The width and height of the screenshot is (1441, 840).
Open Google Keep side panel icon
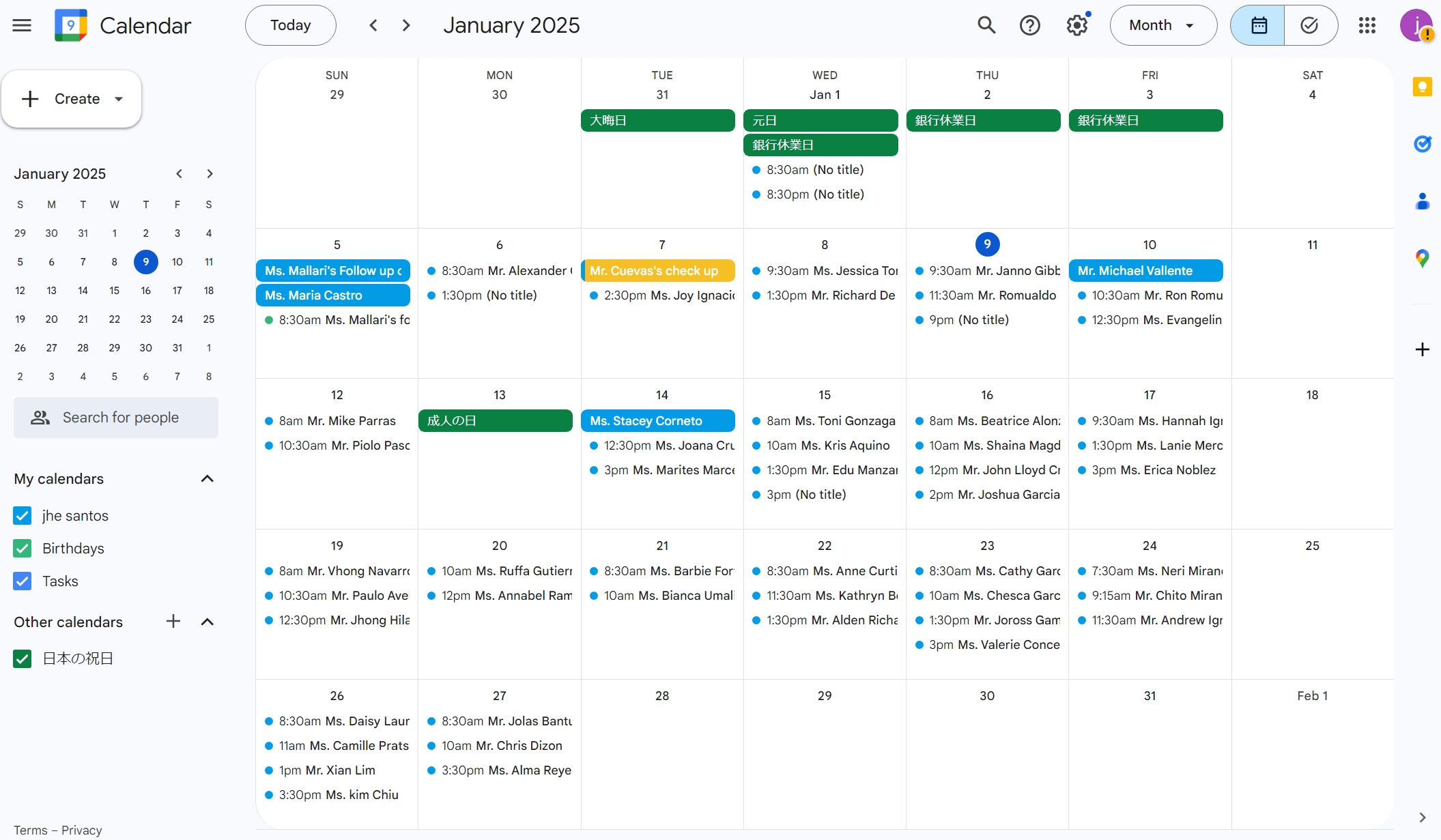(x=1422, y=87)
